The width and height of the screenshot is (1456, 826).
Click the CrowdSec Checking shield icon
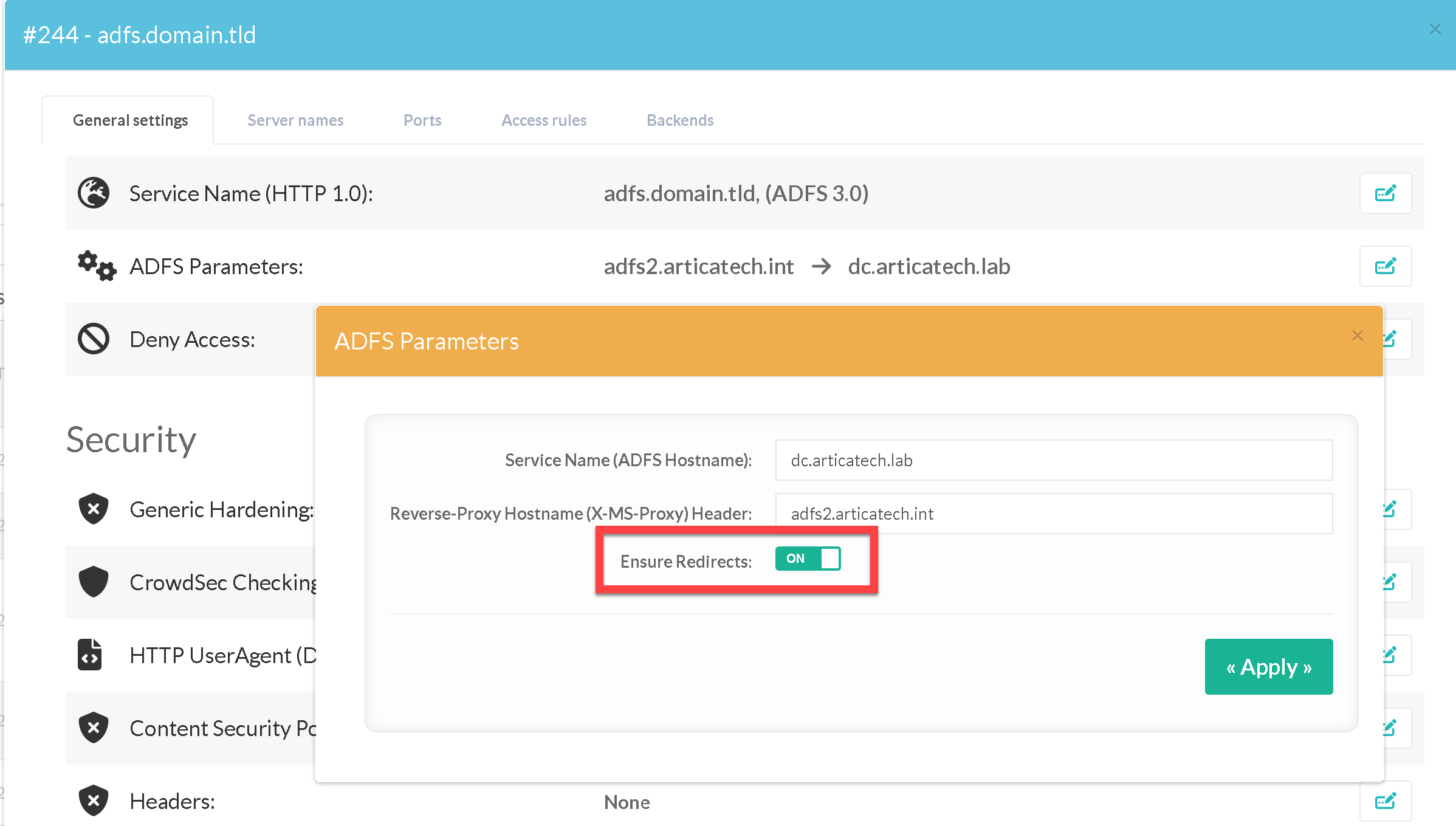pyautogui.click(x=94, y=582)
